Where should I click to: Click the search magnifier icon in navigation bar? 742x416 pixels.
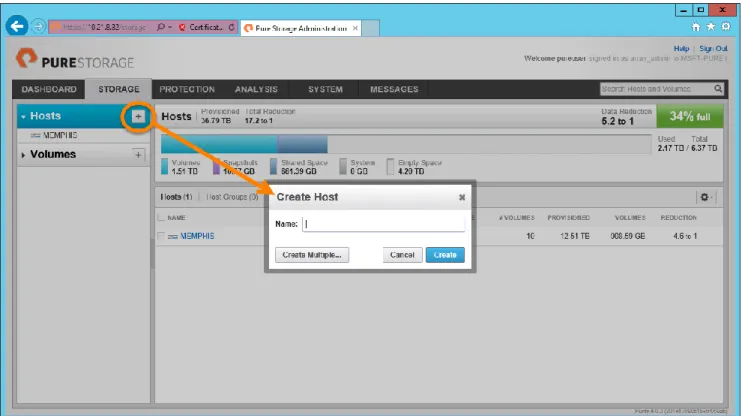coord(718,89)
